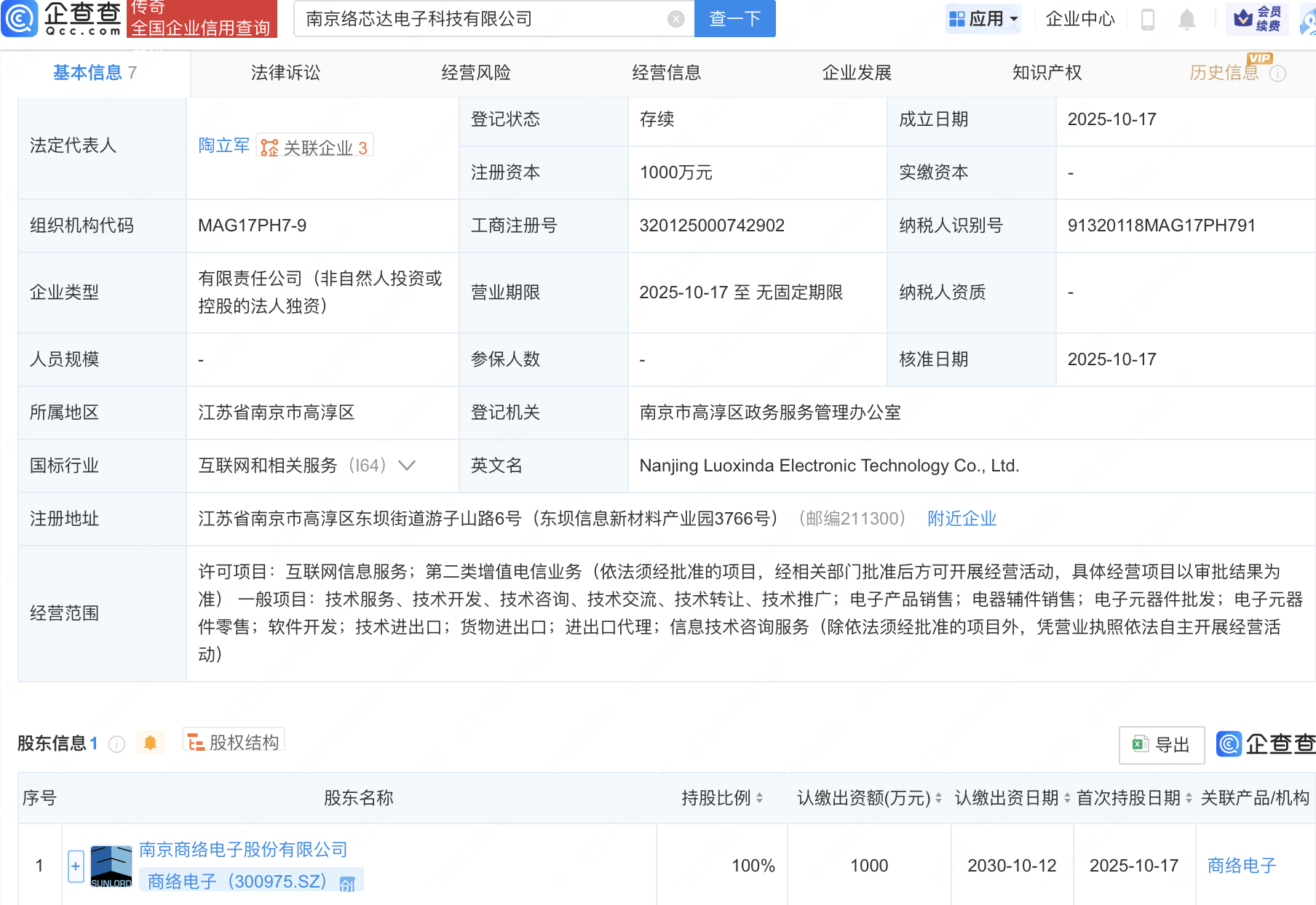Open the 应用 dropdown menu
1316x905 pixels.
(x=983, y=19)
